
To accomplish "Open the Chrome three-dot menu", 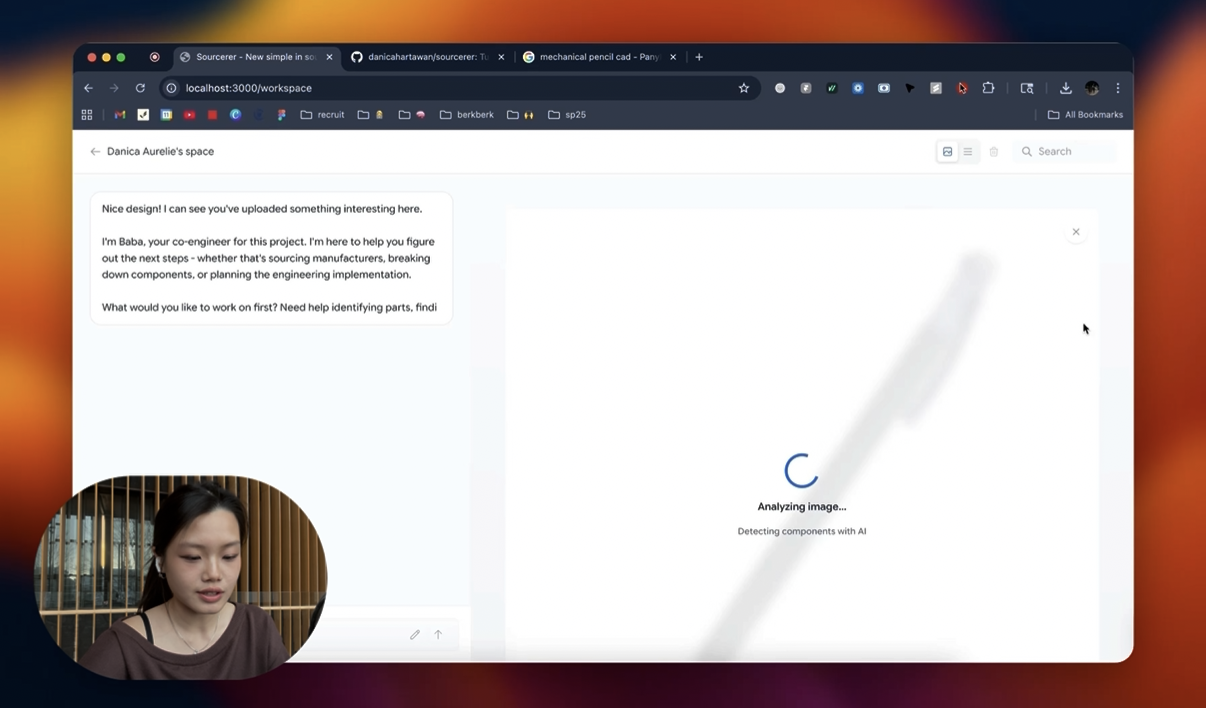I will (x=1118, y=88).
